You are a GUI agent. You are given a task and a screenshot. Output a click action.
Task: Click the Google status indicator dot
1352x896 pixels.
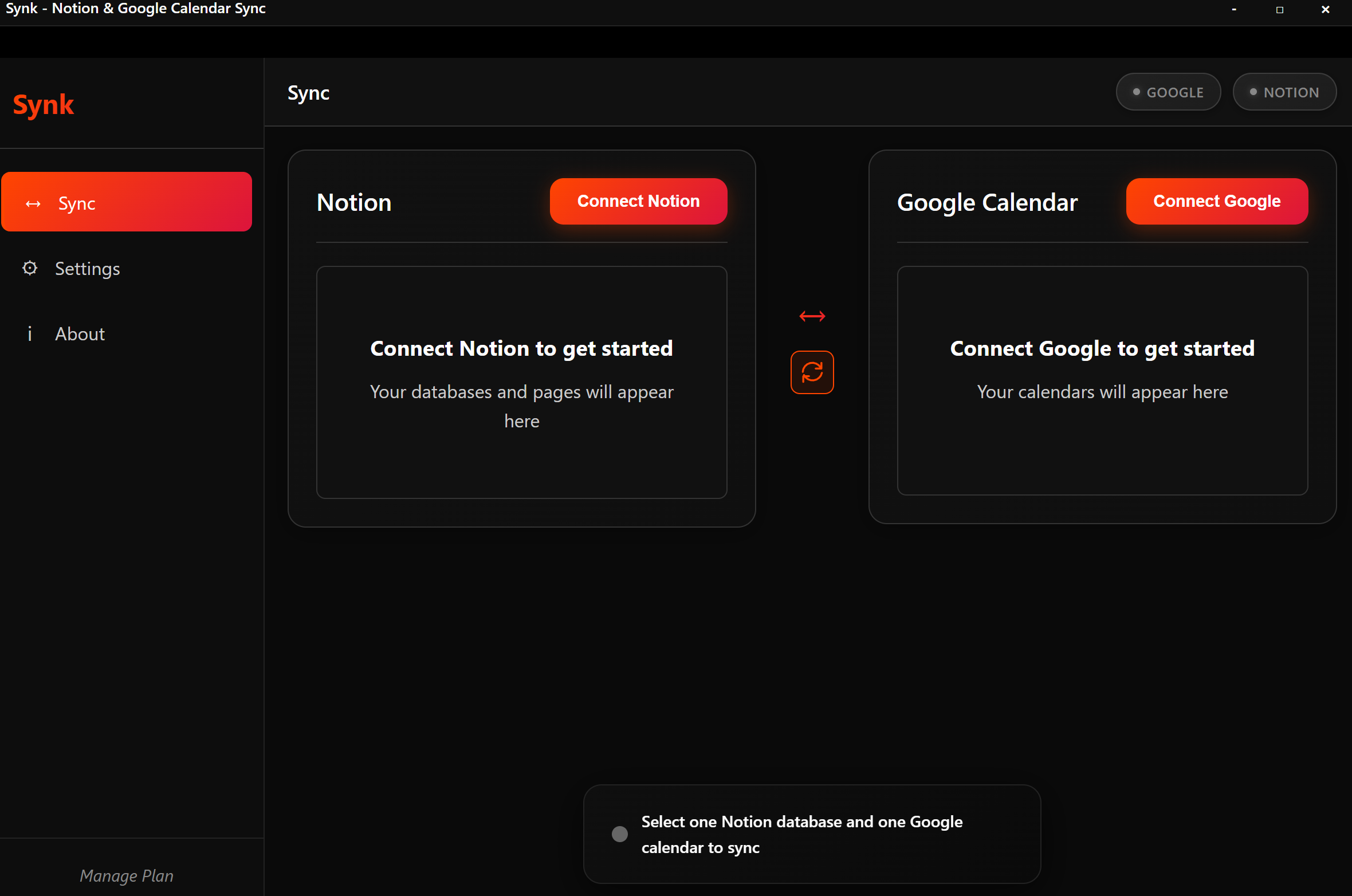click(1136, 92)
